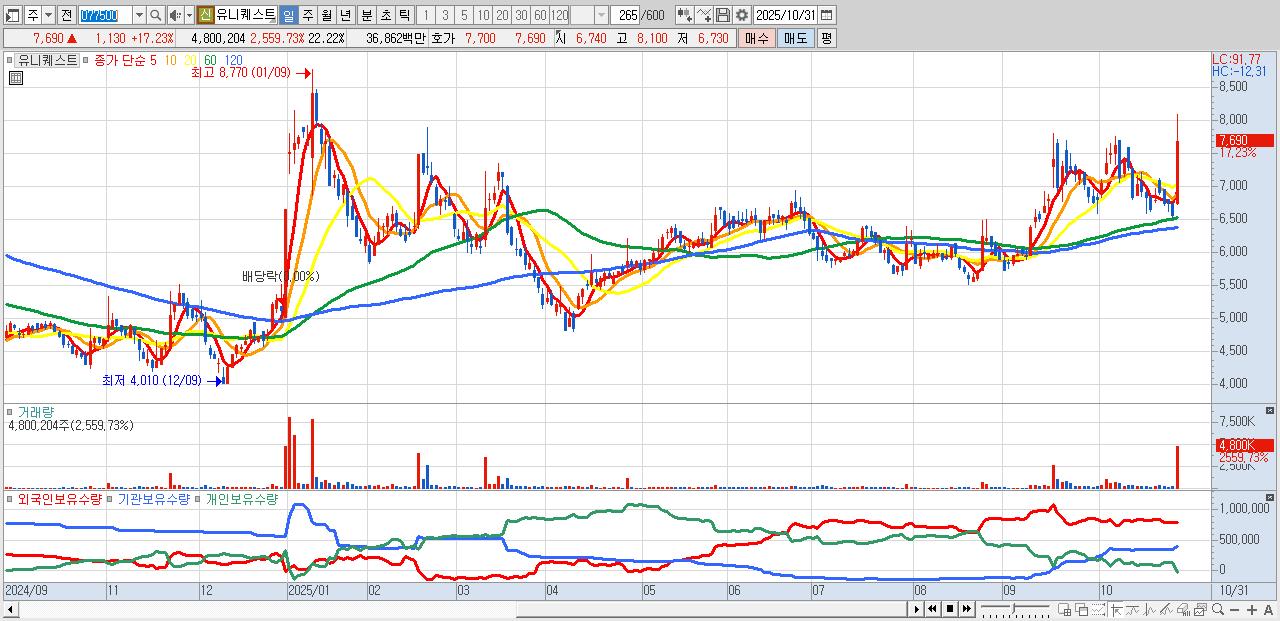
Task: Click the 호가 quote label
Action: pos(442,38)
